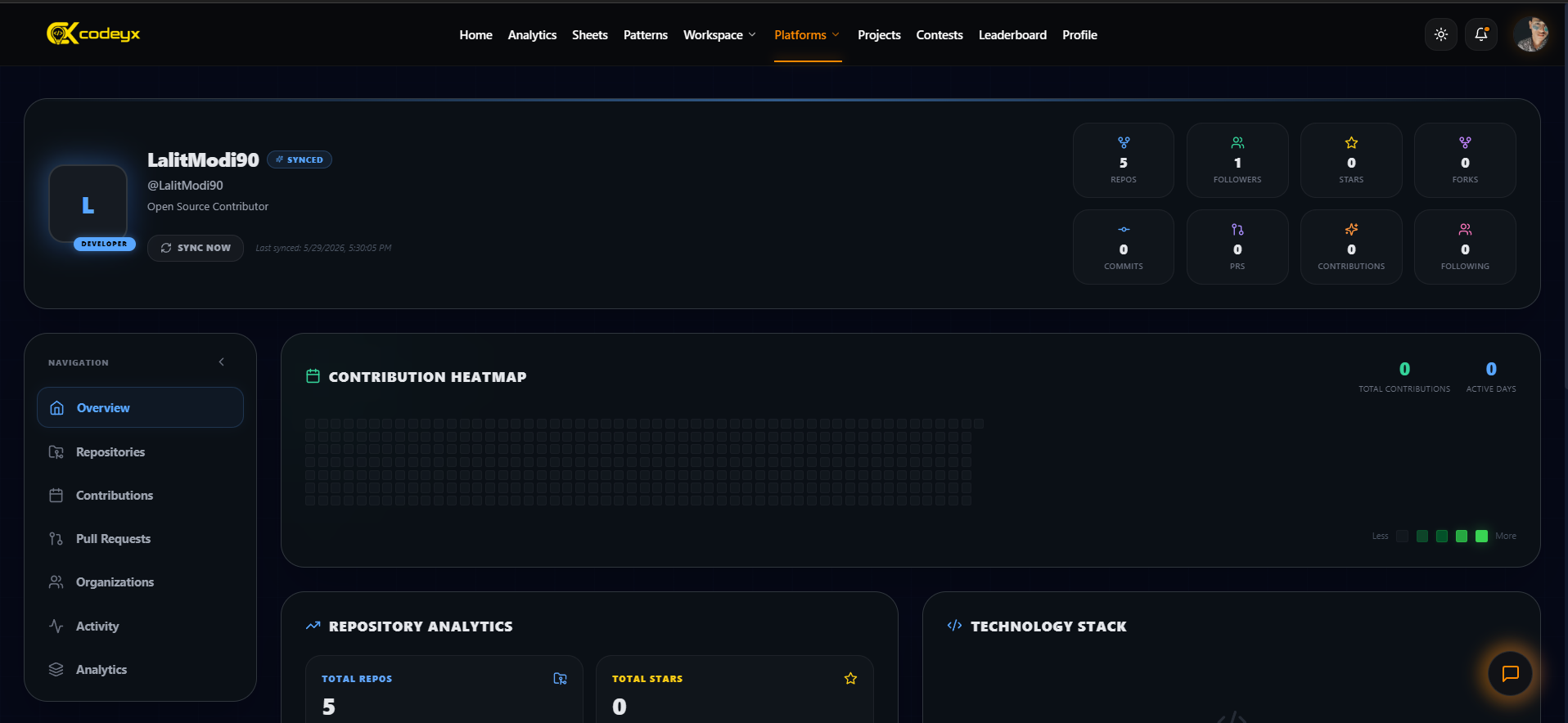Click the @LalitModi90 username handle

pos(185,186)
